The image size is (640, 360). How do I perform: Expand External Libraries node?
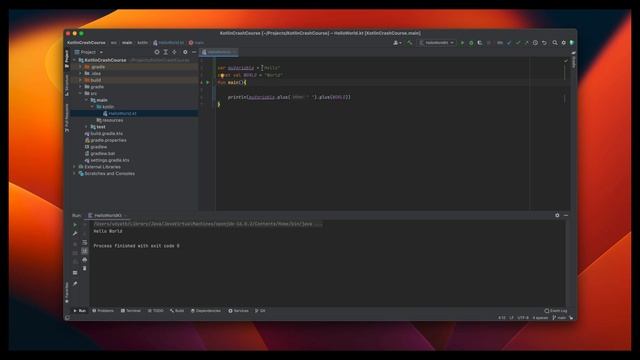pos(75,167)
